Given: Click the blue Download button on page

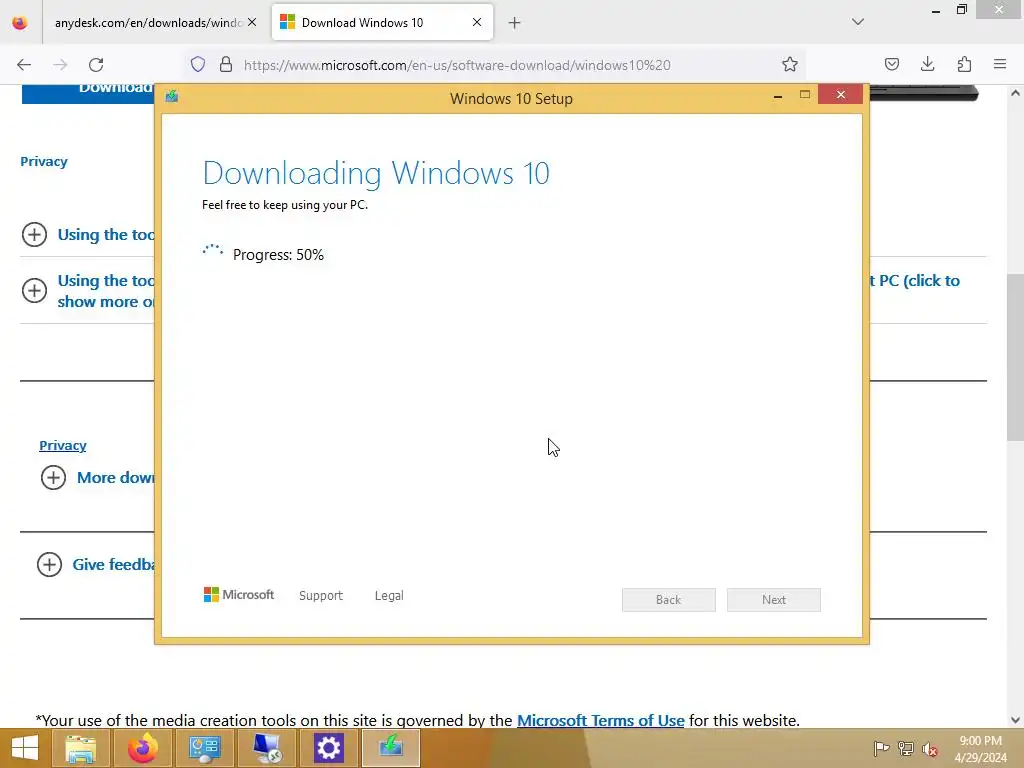Looking at the screenshot, I should 88,94.
